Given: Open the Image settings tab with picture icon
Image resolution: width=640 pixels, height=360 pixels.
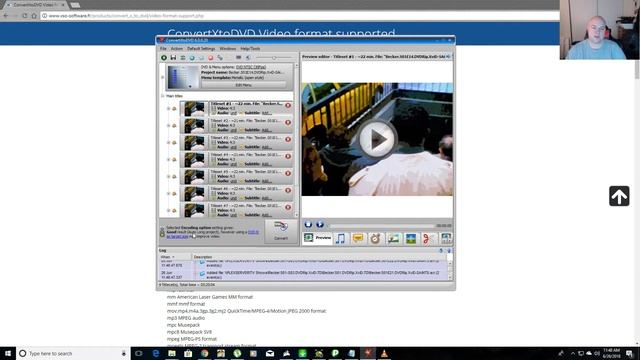Looking at the screenshot, I should click(x=393, y=238).
